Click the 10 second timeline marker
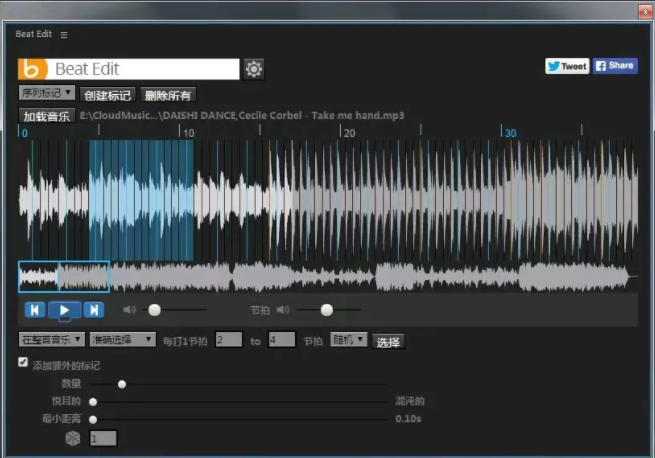This screenshot has height=458, width=655. pyautogui.click(x=187, y=132)
